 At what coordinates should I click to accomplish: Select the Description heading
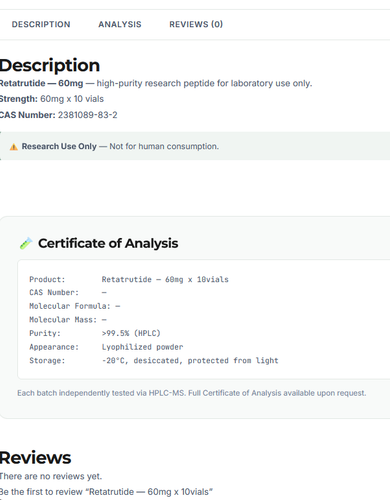coord(50,65)
